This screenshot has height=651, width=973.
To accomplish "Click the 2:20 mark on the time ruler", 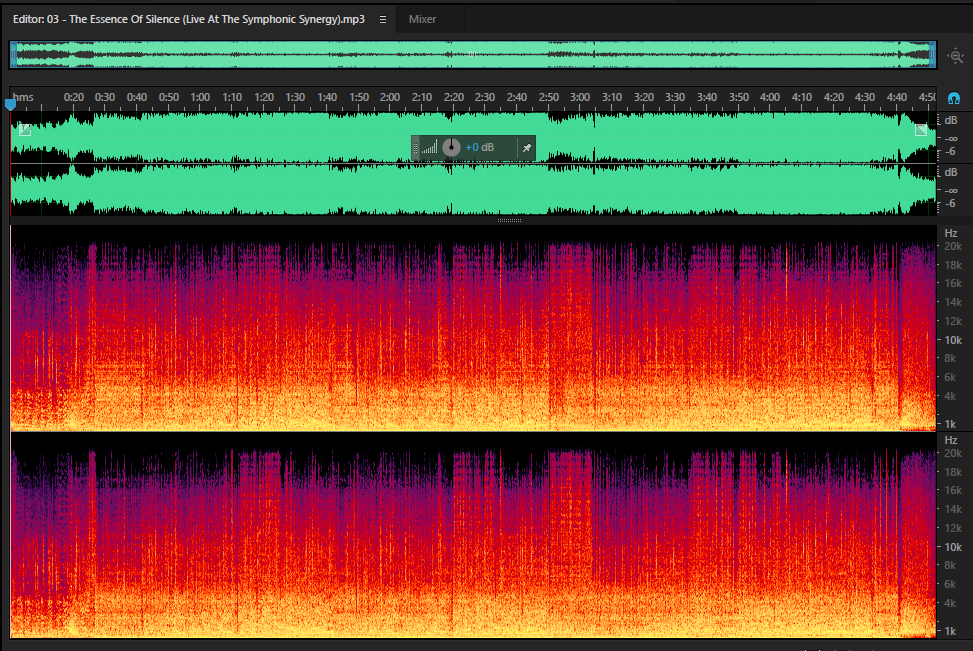I will [454, 97].
